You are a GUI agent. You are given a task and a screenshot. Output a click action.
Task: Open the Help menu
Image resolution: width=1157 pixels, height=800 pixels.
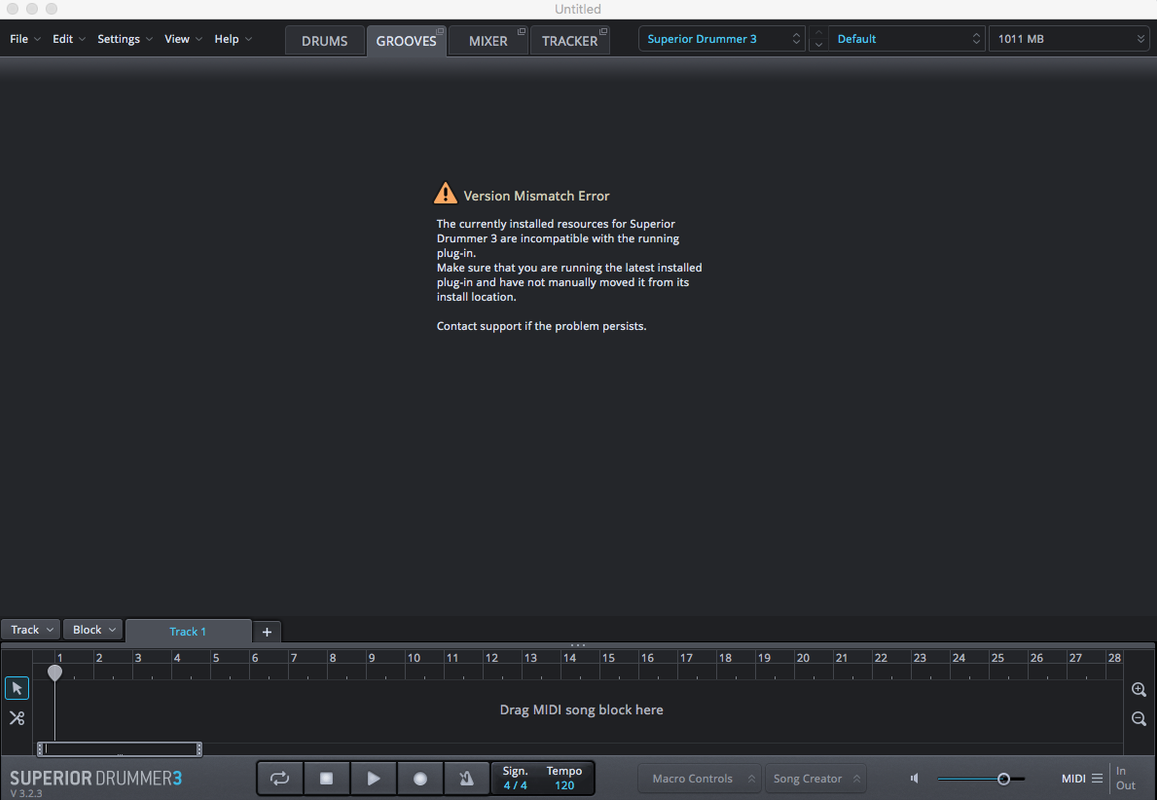233,39
